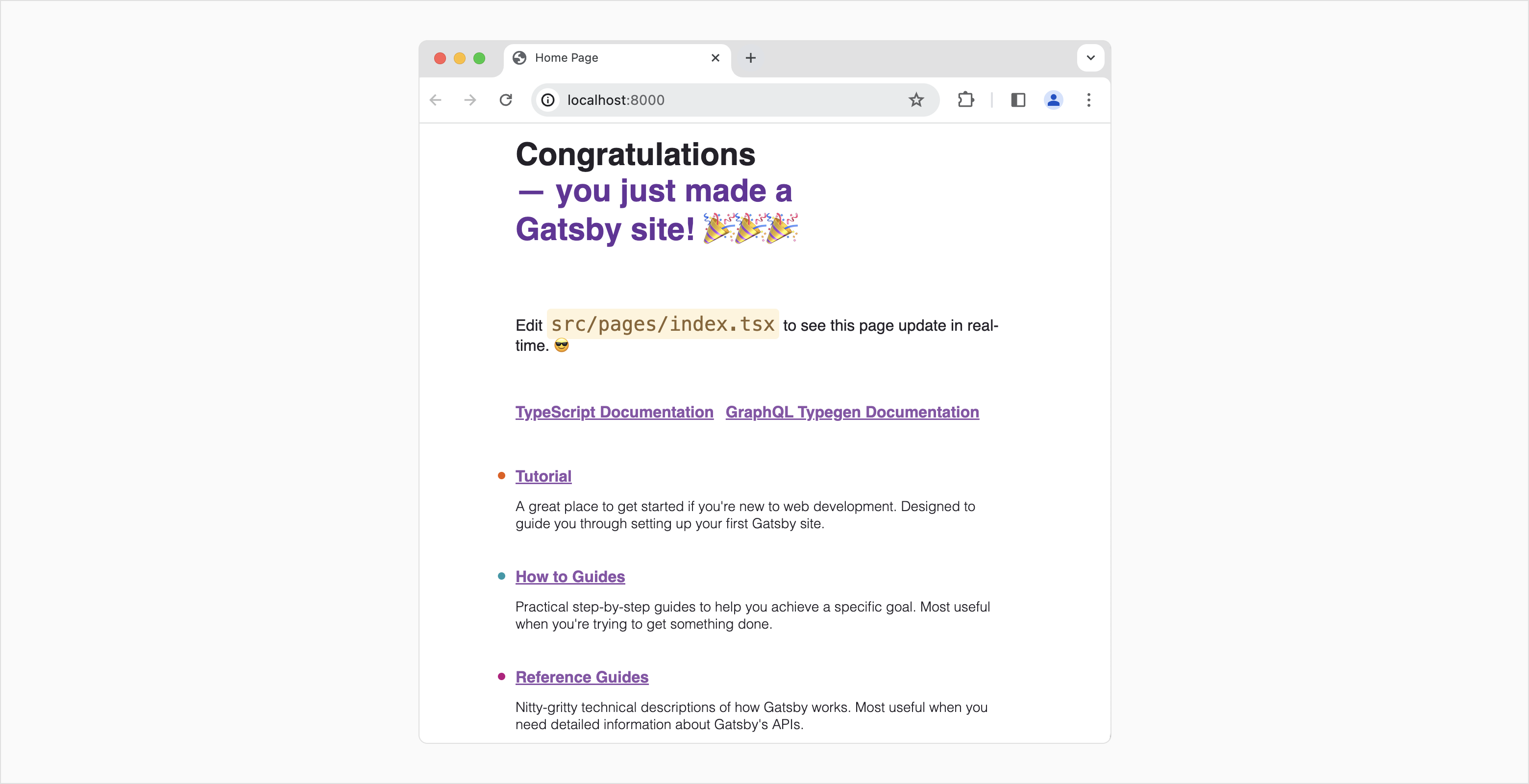
Task: Click the new tab plus button
Action: [751, 57]
